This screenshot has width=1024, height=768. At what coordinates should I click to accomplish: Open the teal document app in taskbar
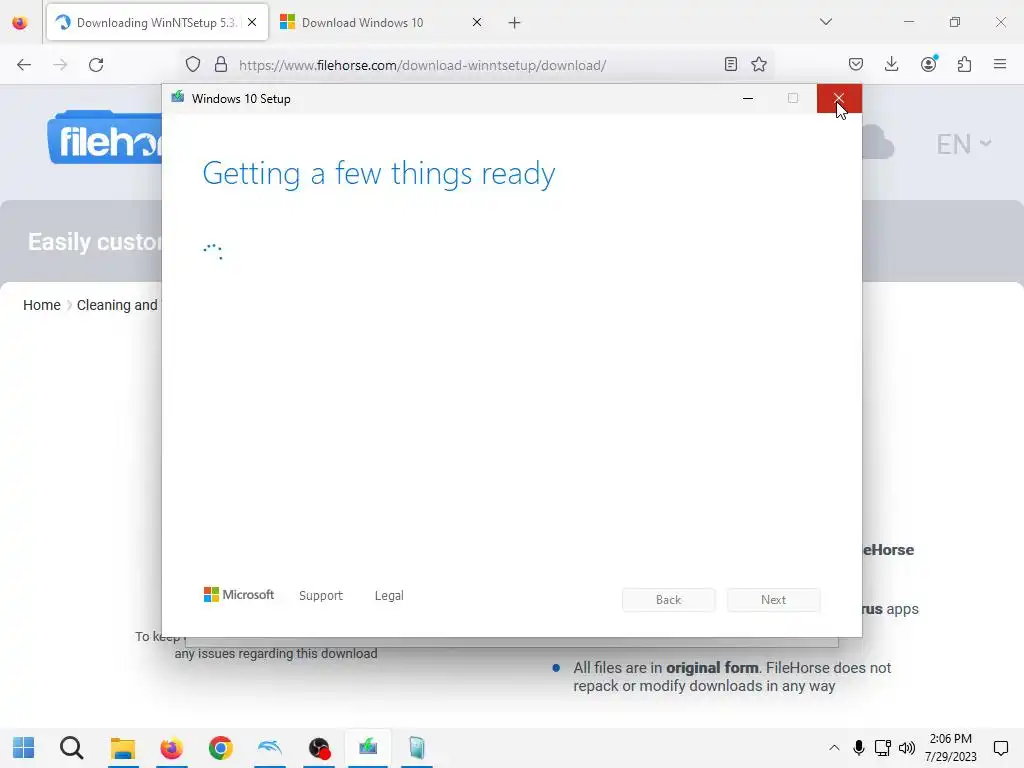click(x=417, y=748)
